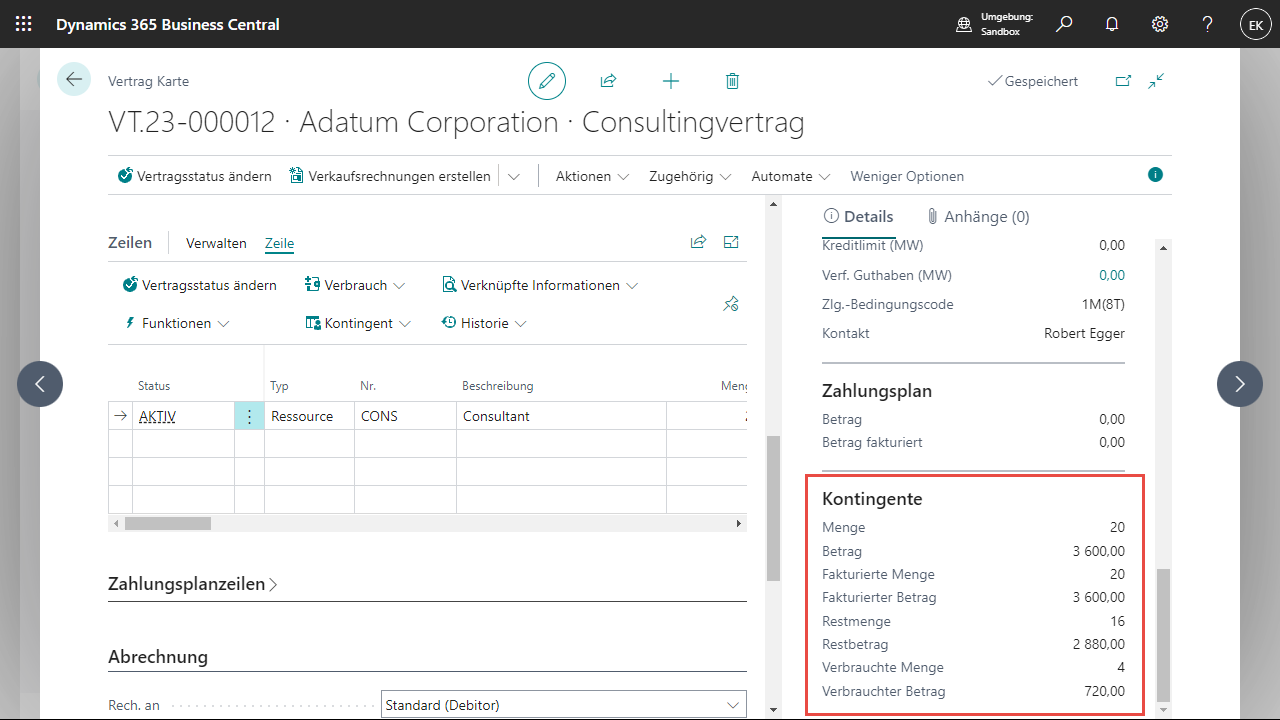Image resolution: width=1280 pixels, height=720 pixels.
Task: Click the Ressource type cell
Action: [x=309, y=416]
